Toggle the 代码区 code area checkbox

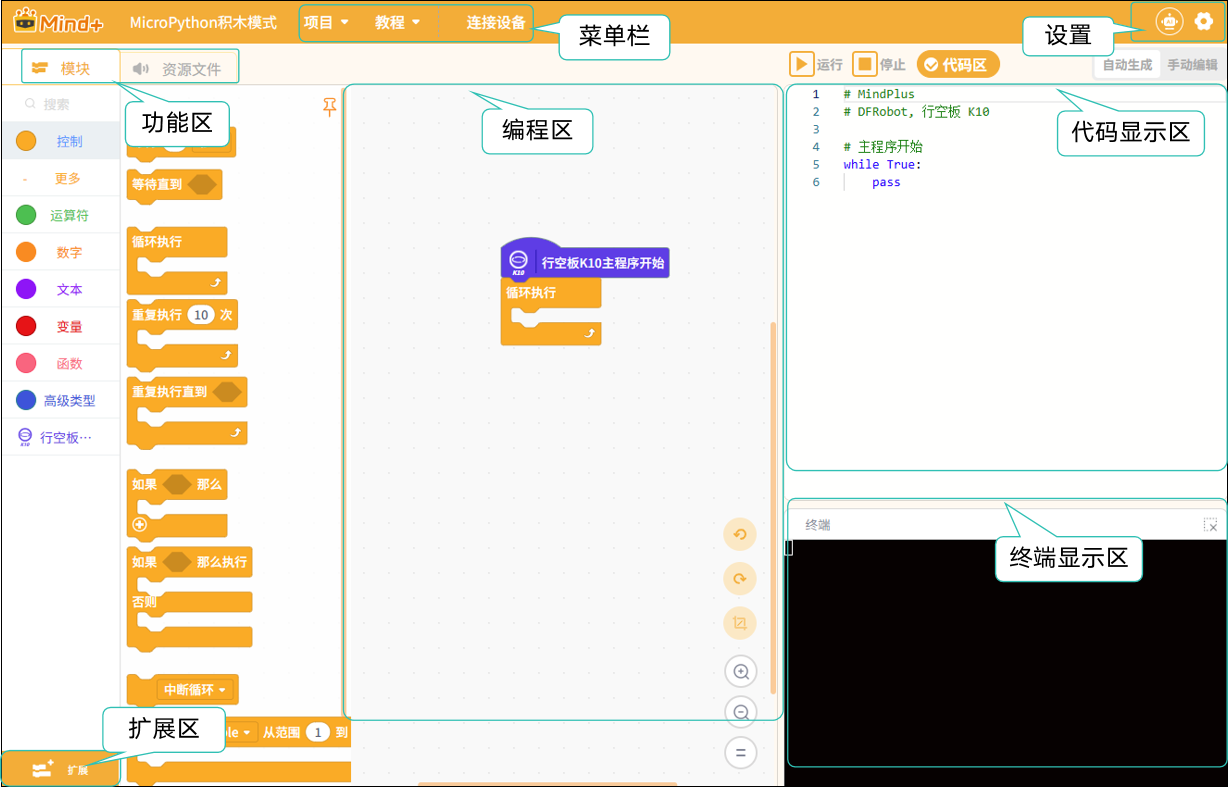(957, 65)
